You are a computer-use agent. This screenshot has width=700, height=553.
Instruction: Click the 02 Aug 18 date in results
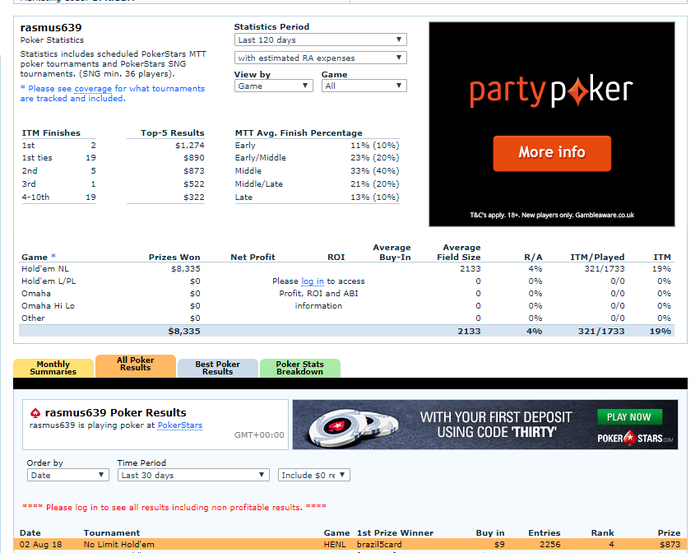click(41, 545)
